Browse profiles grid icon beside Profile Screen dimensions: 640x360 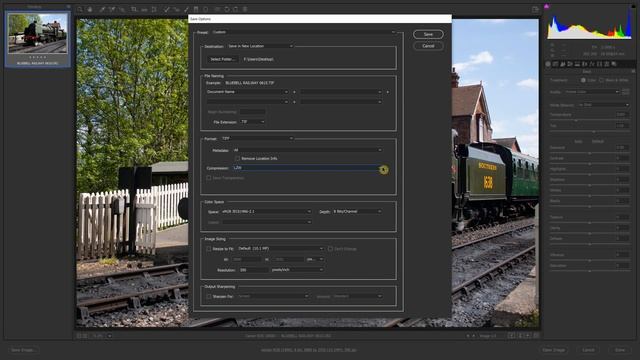(x=626, y=91)
